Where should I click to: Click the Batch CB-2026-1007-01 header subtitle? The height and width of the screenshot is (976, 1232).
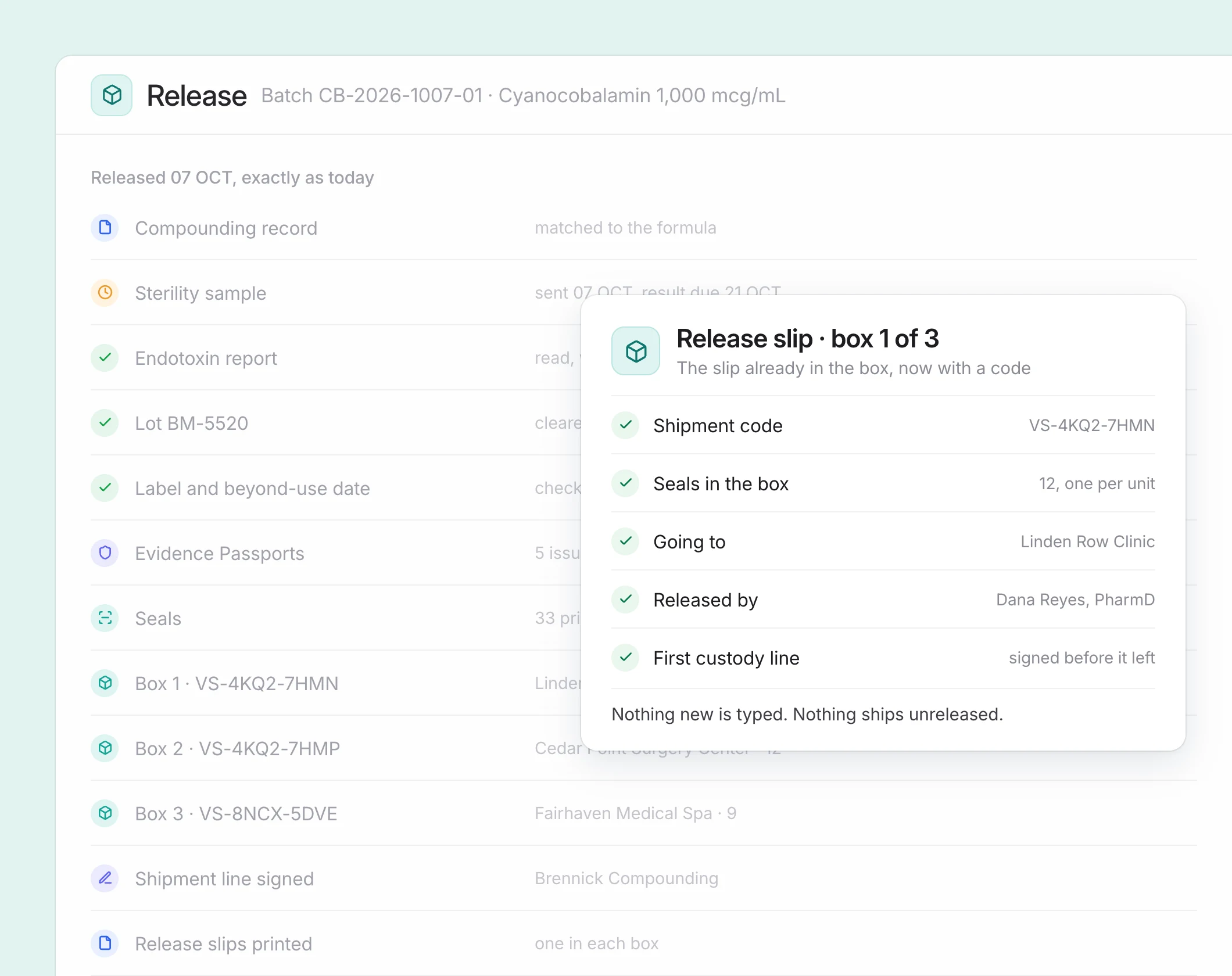click(x=523, y=95)
